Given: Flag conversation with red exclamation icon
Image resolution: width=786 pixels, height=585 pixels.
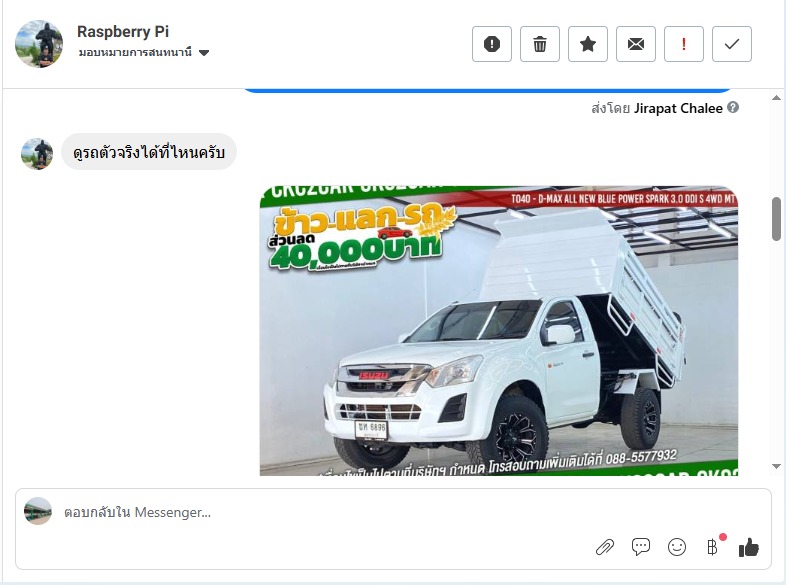Looking at the screenshot, I should click(684, 44).
